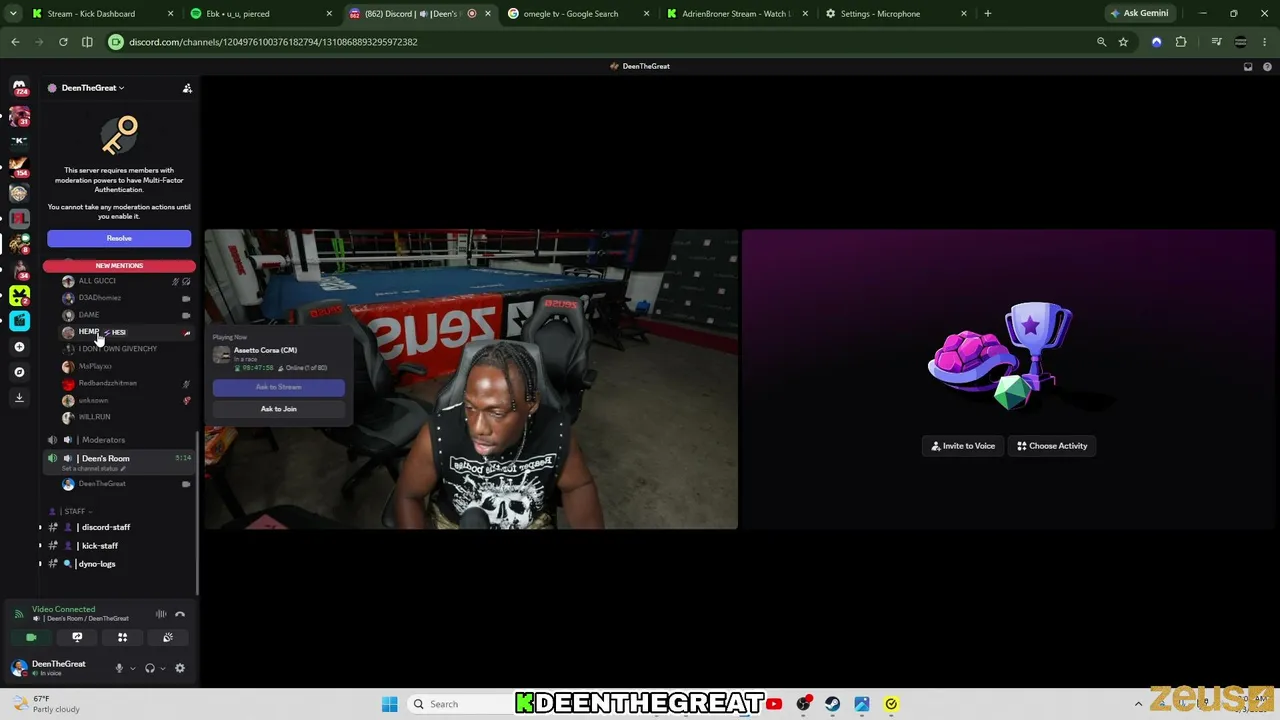
Task: Reload the Discord page
Action: [63, 42]
